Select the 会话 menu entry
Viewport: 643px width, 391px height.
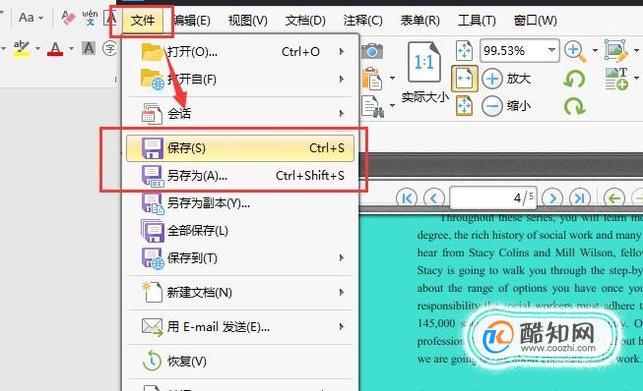(240, 113)
